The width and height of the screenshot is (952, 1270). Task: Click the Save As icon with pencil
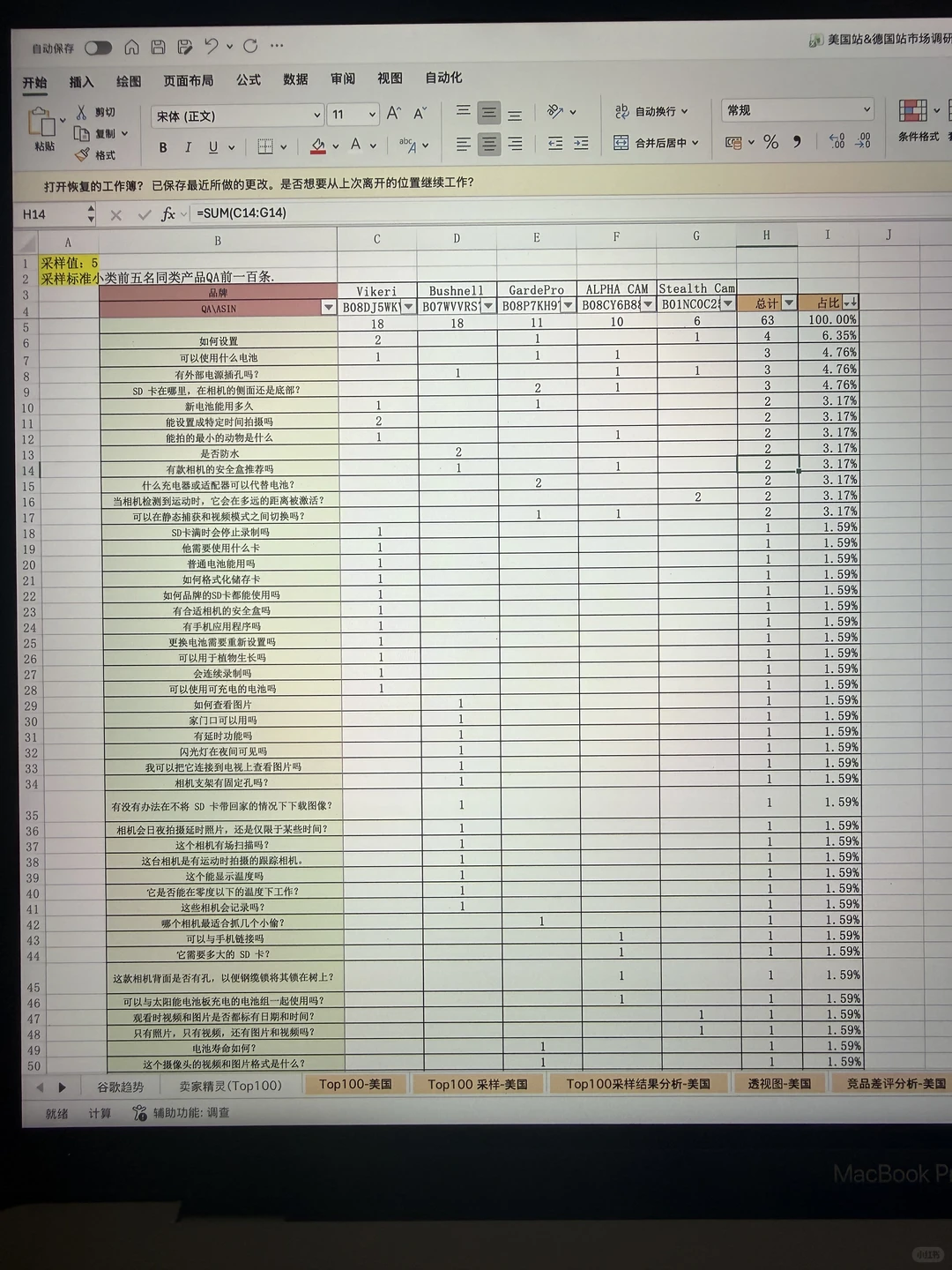(x=184, y=47)
